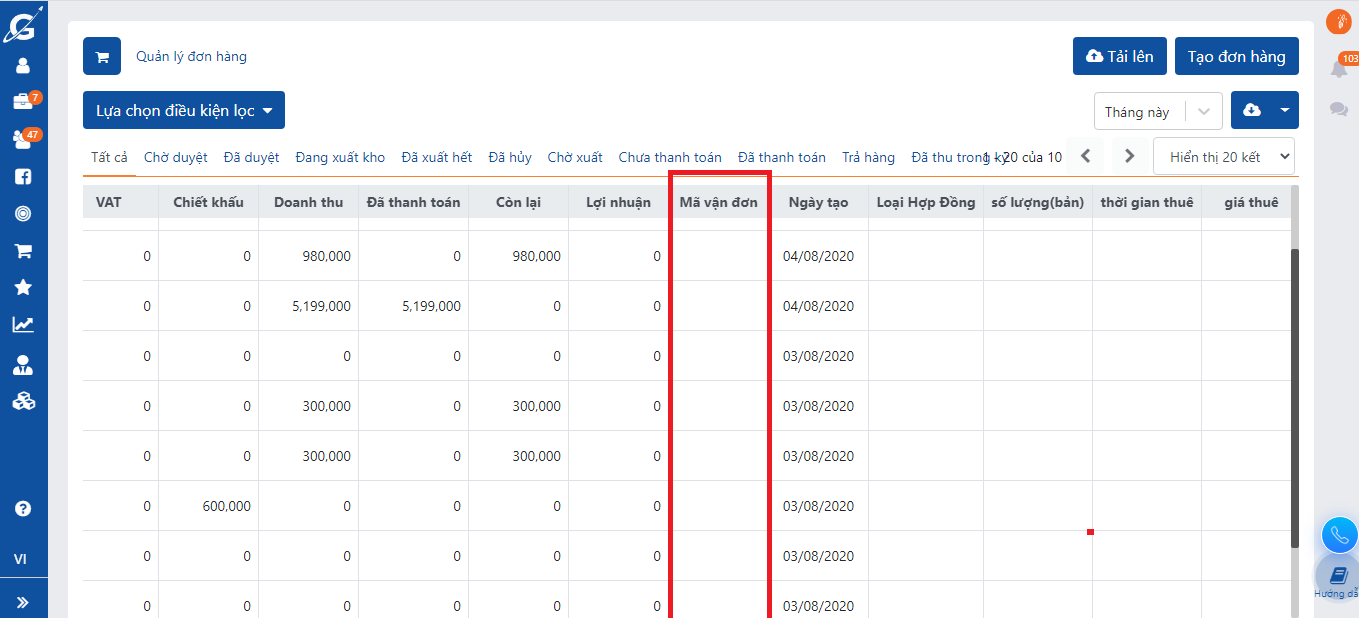
Task: Switch to the 'Chờ duyệt' tab
Action: (x=176, y=158)
